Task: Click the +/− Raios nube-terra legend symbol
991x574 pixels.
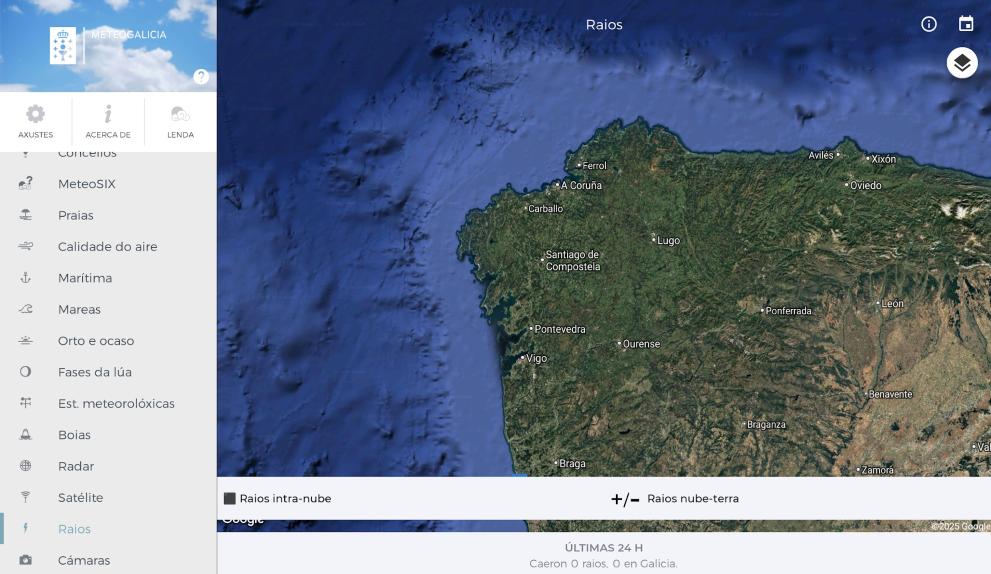Action: [624, 499]
